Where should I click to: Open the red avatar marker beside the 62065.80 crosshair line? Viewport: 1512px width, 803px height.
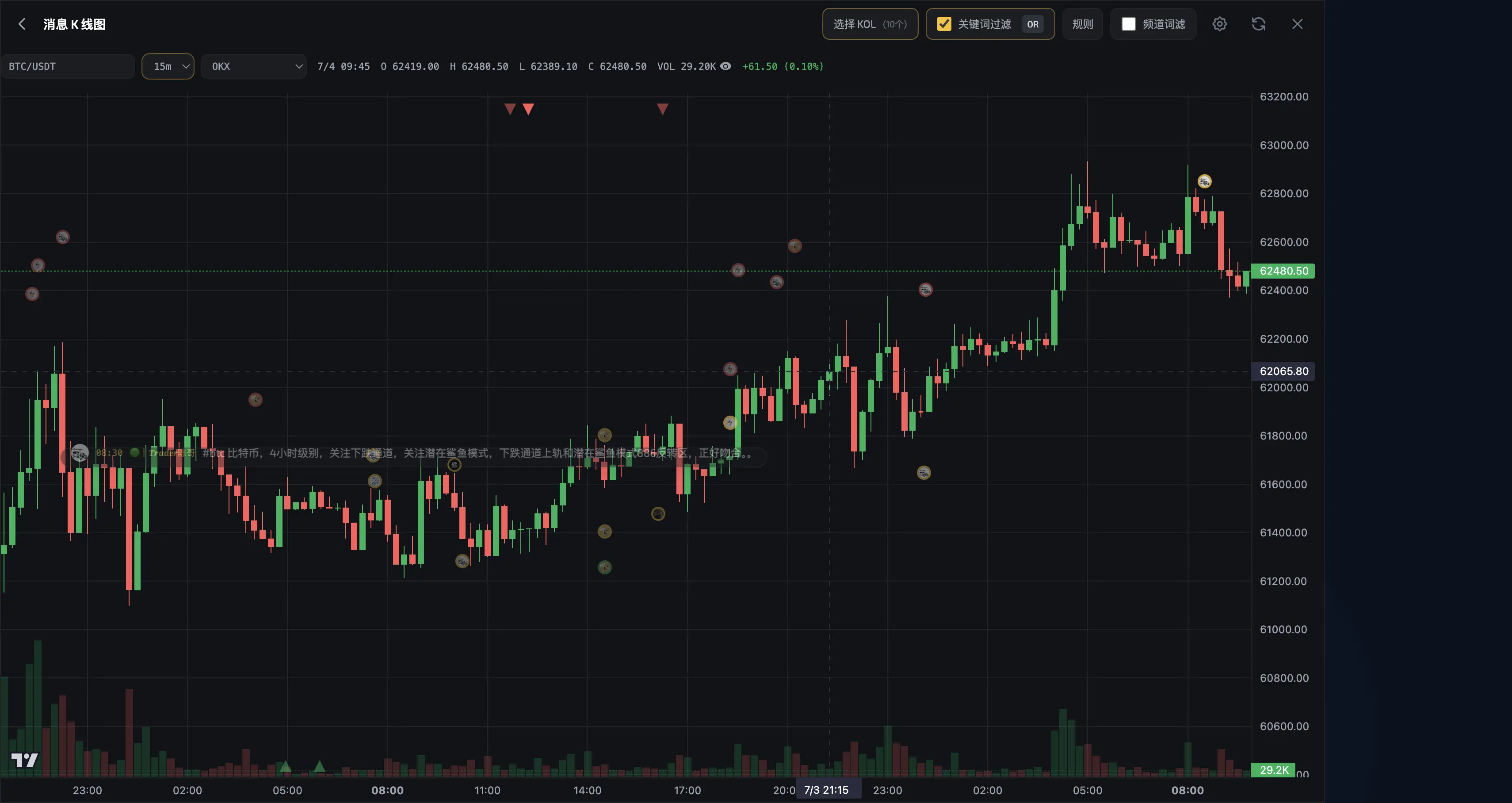[x=730, y=369]
